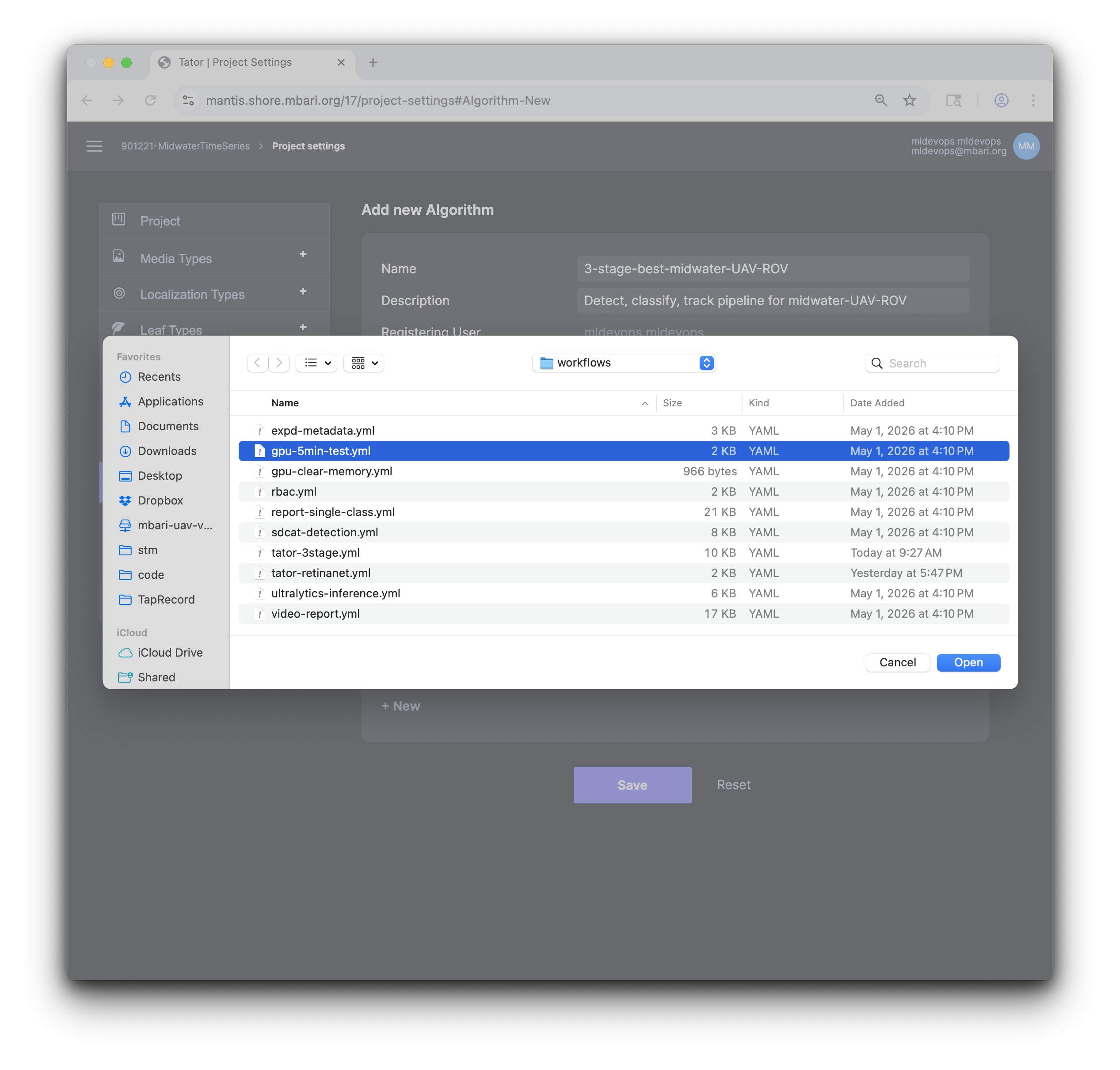Viewport: 1120px width, 1070px height.
Task: Cancel the file selection dialog
Action: (x=898, y=662)
